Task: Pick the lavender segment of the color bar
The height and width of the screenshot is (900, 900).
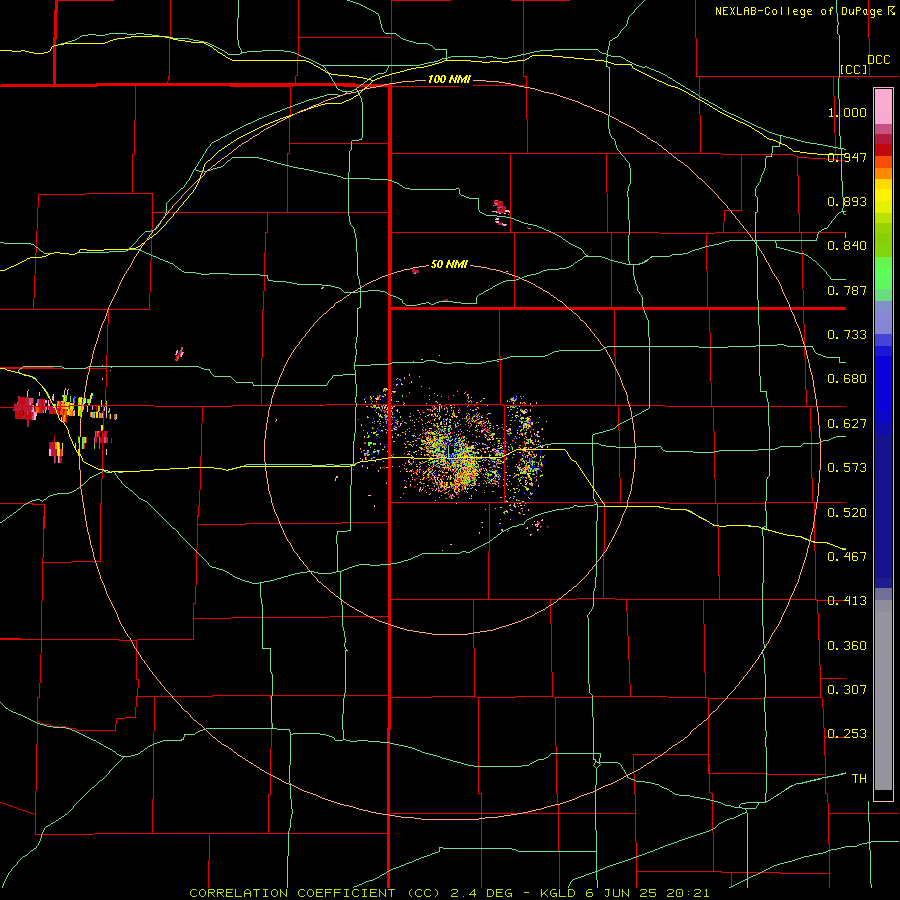Action: (x=883, y=317)
